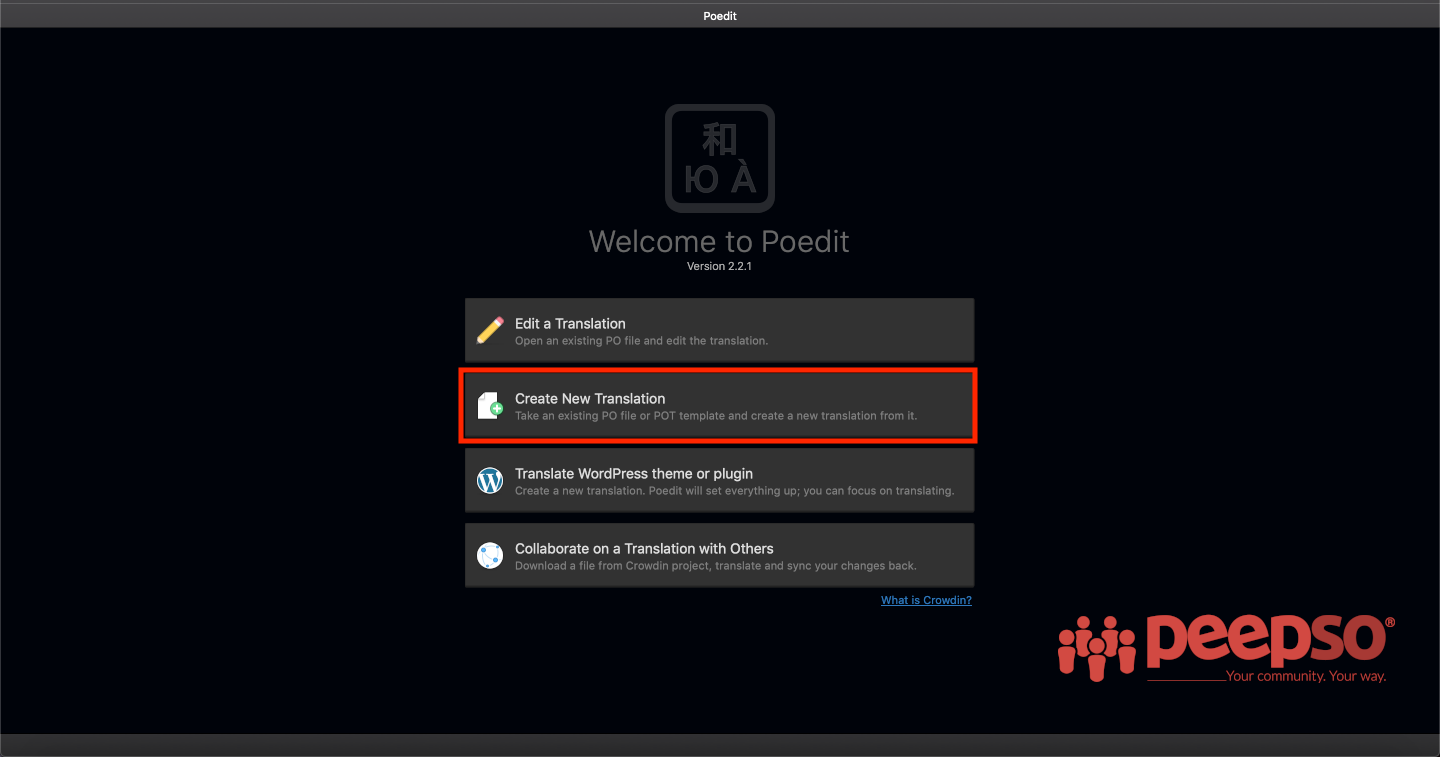
Task: Click the PeepSo red people figures icon
Action: point(1098,648)
